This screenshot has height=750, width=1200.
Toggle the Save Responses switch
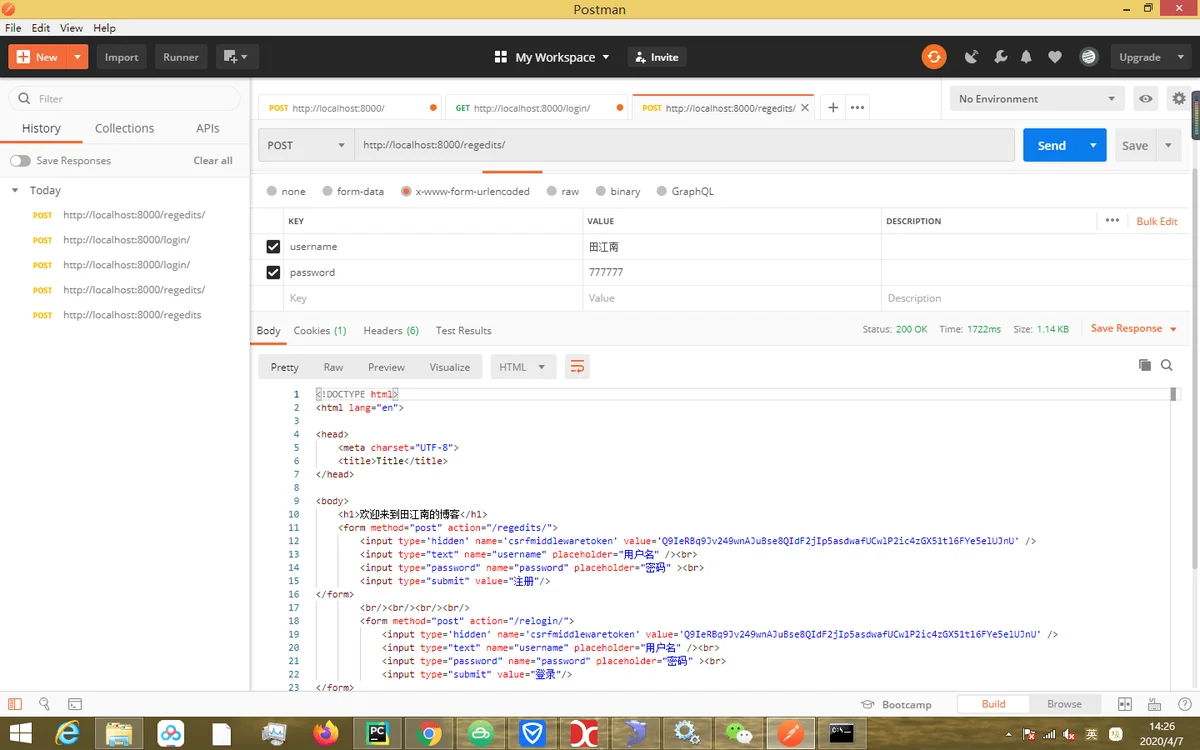[x=20, y=160]
